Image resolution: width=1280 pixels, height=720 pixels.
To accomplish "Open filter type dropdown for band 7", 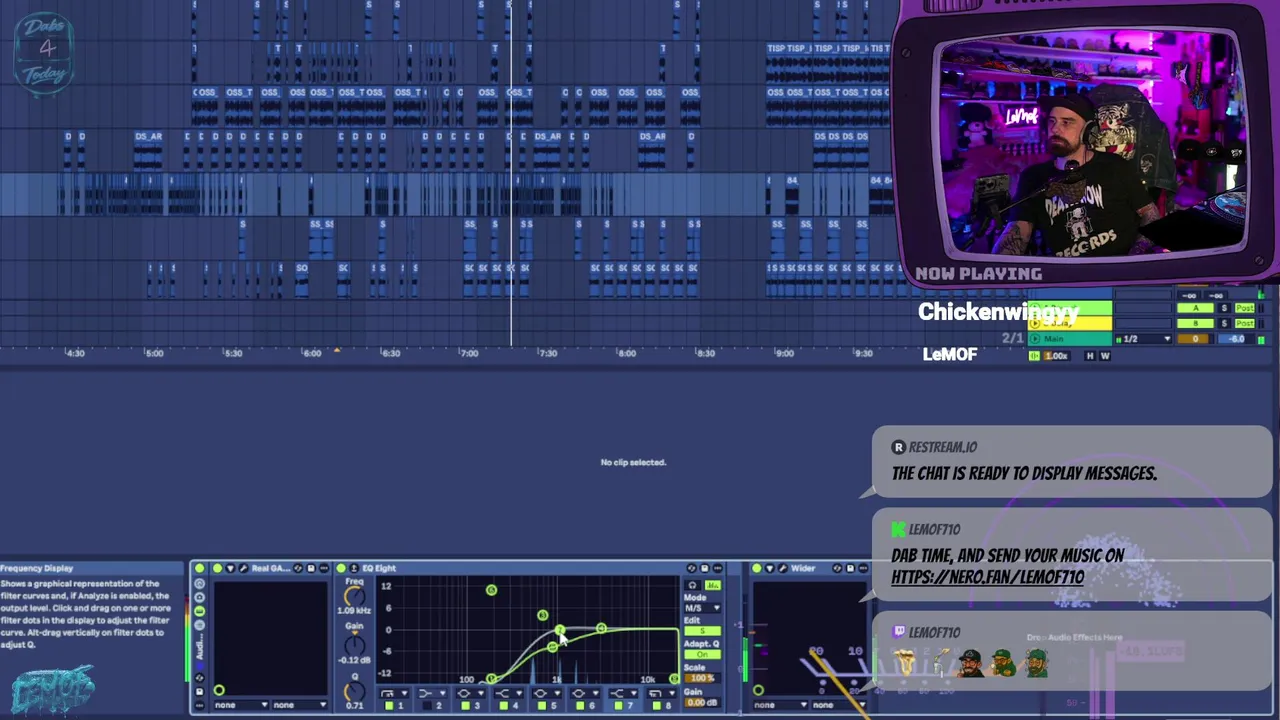I will pyautogui.click(x=622, y=693).
